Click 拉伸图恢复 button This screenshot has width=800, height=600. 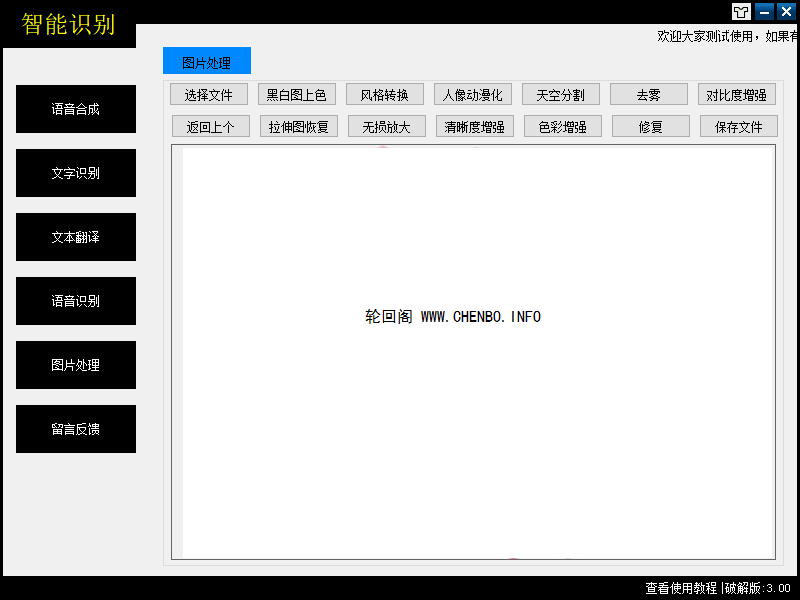pyautogui.click(x=298, y=127)
